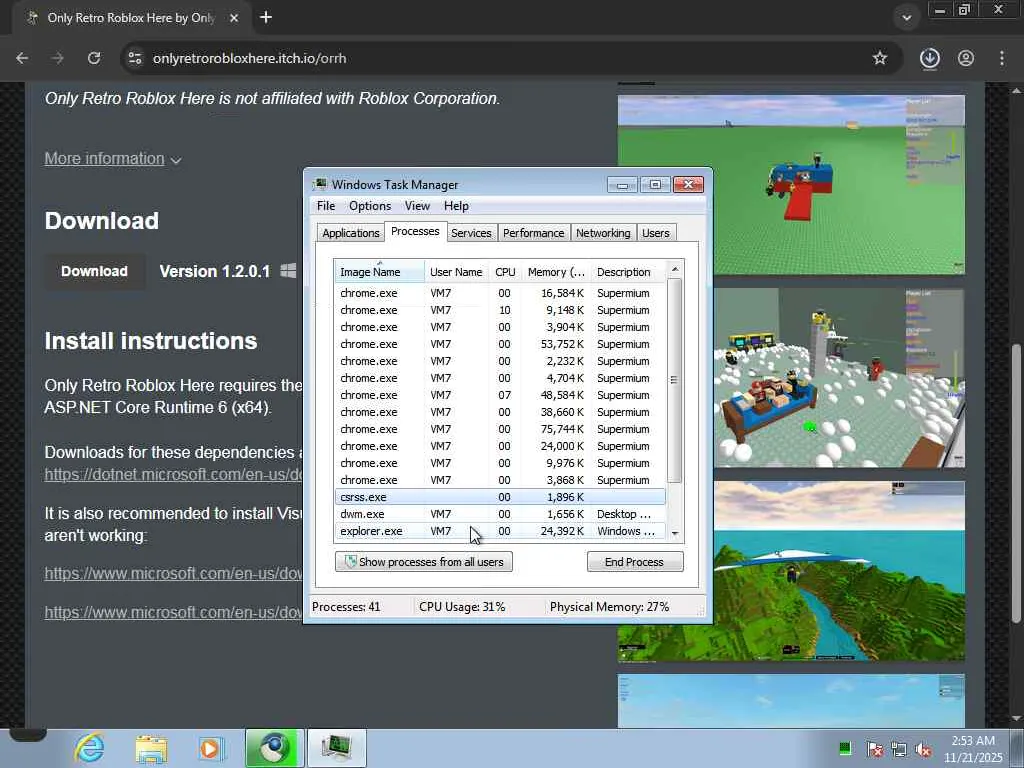Open the File menu in Task Manager

pyautogui.click(x=326, y=206)
